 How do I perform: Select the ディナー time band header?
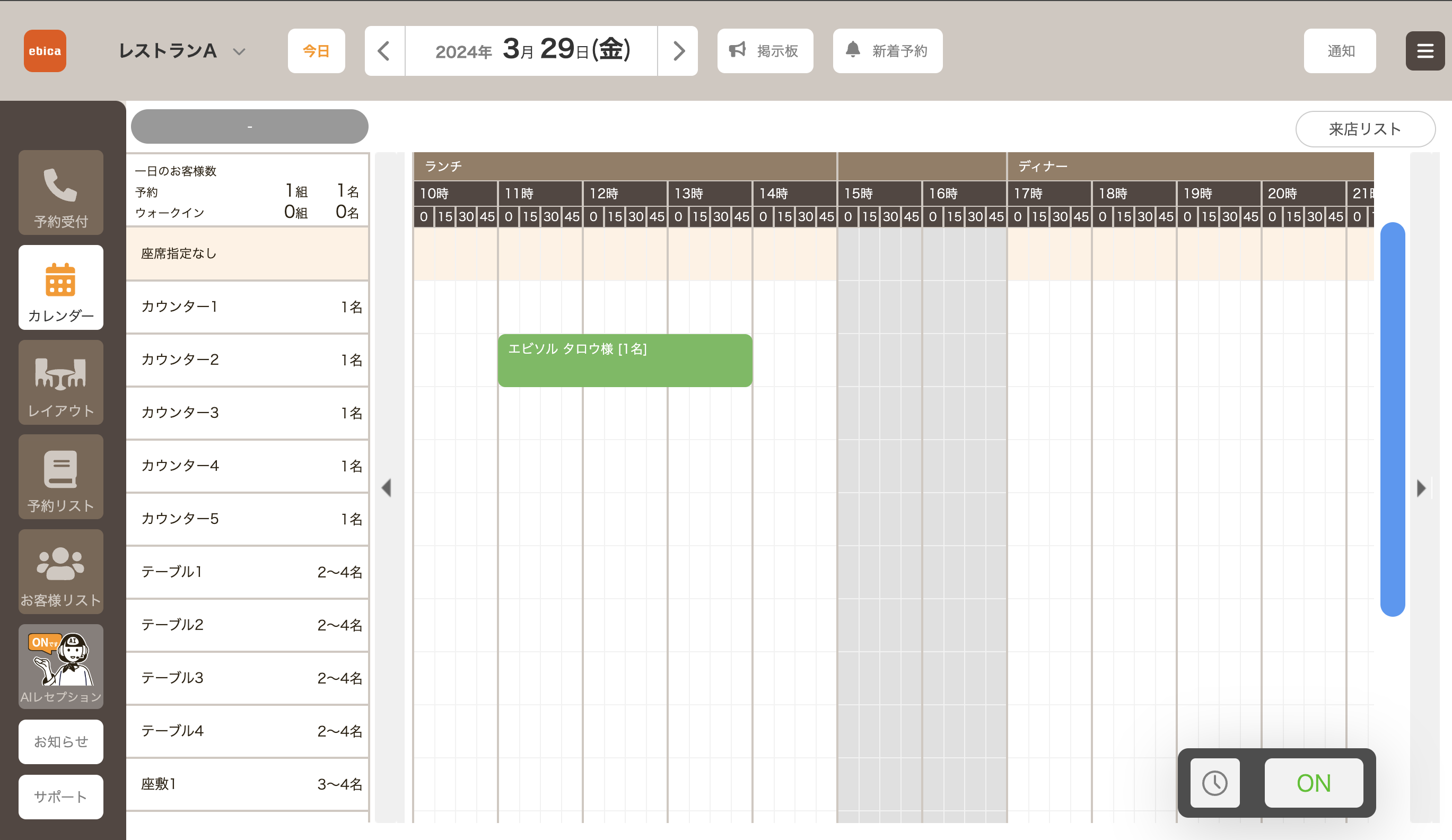click(x=1191, y=167)
